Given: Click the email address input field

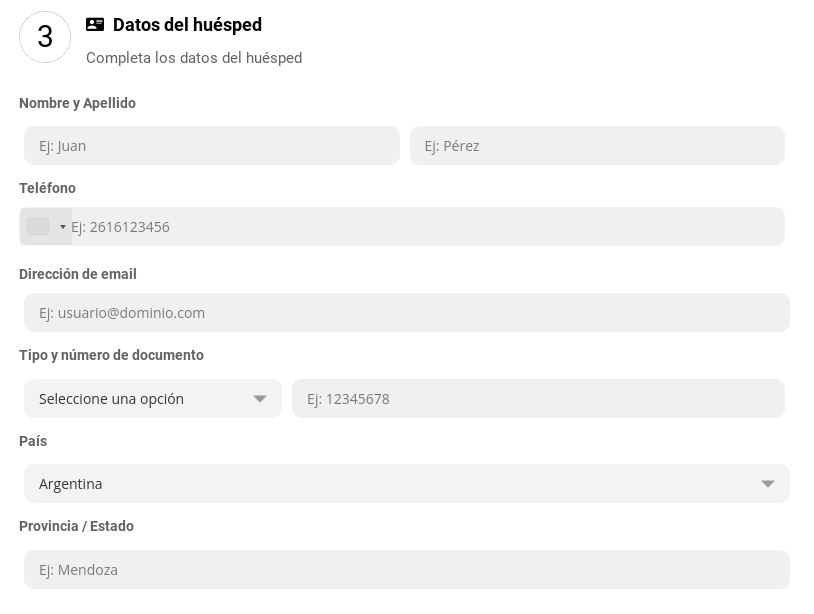Looking at the screenshot, I should click(x=407, y=313).
